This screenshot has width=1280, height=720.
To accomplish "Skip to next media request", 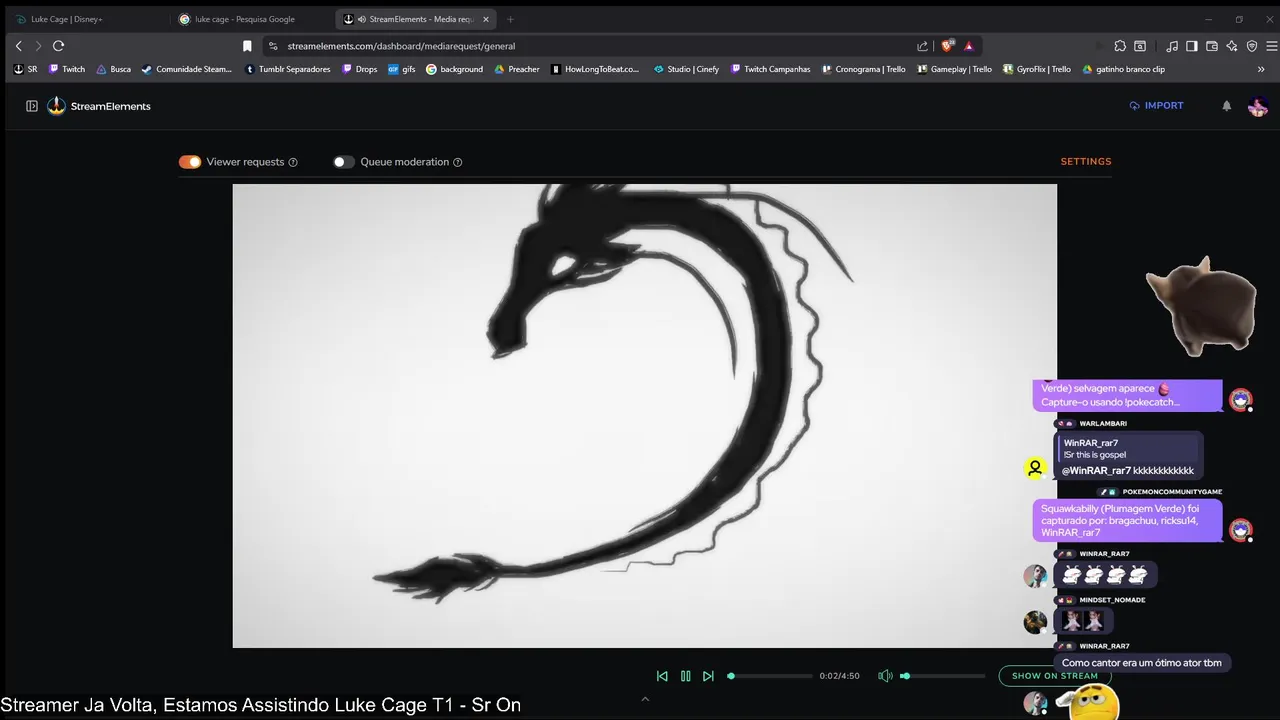I will 708,676.
